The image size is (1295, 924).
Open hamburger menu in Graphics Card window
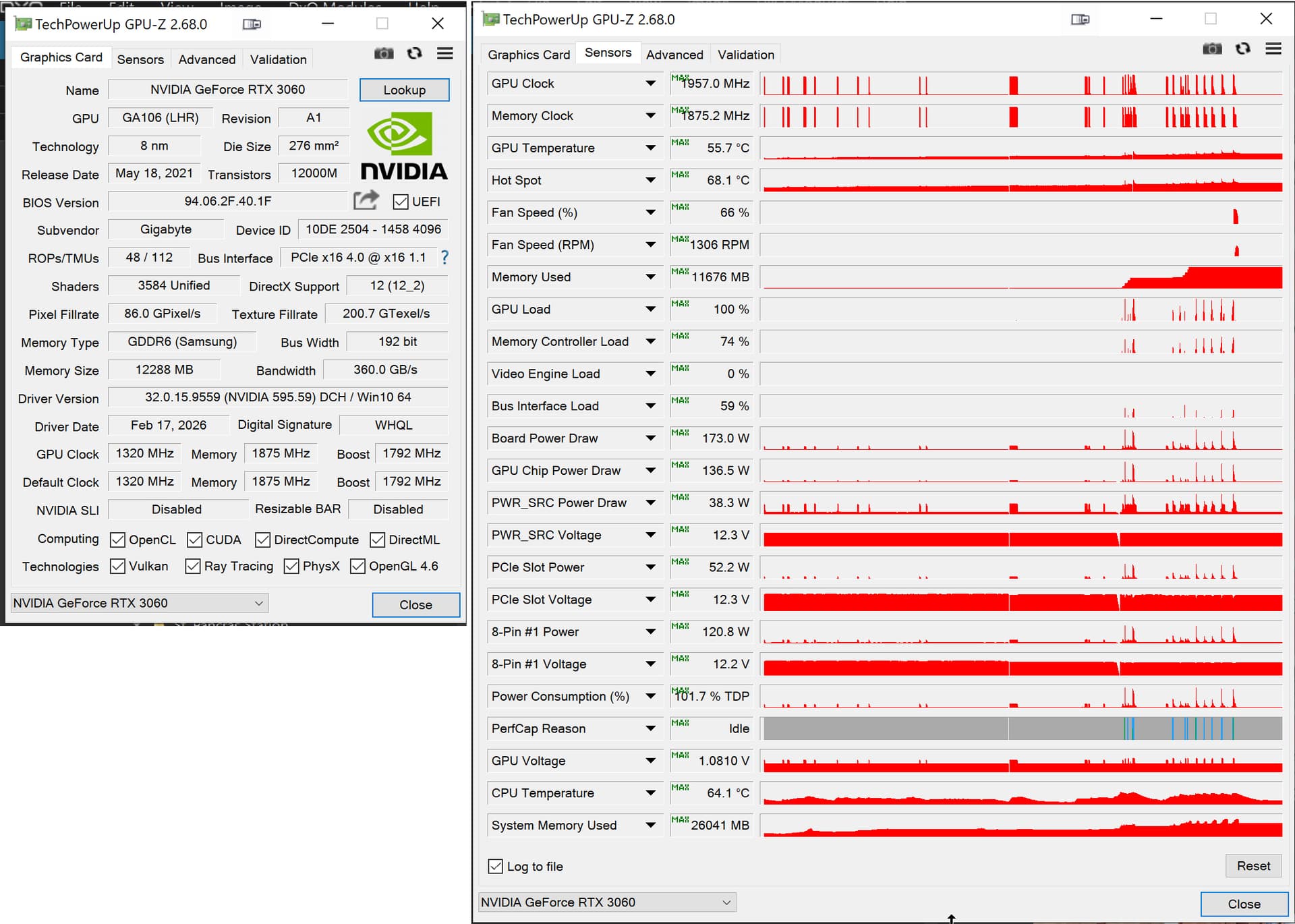(444, 53)
